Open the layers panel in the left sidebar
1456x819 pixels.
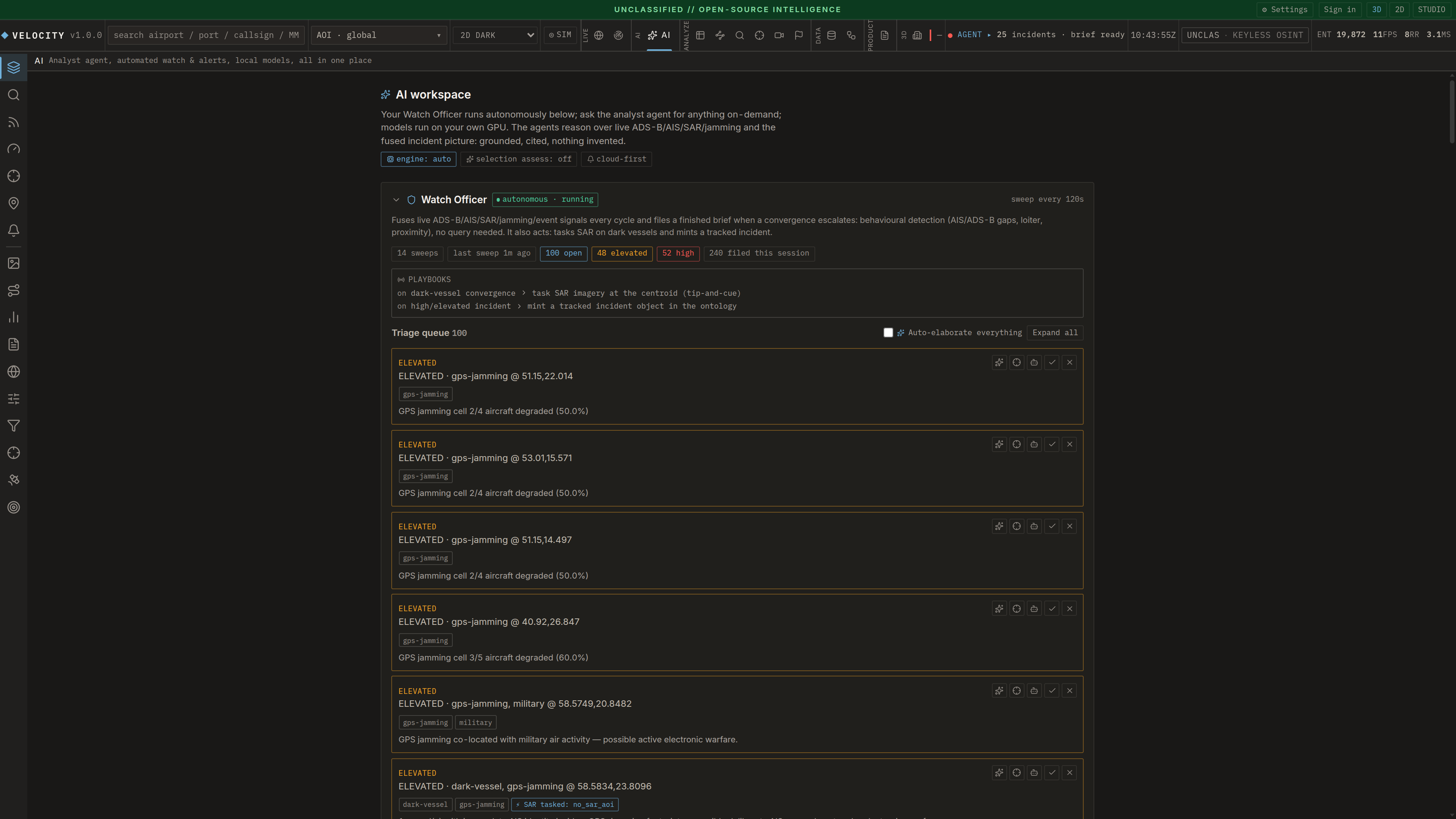14,67
